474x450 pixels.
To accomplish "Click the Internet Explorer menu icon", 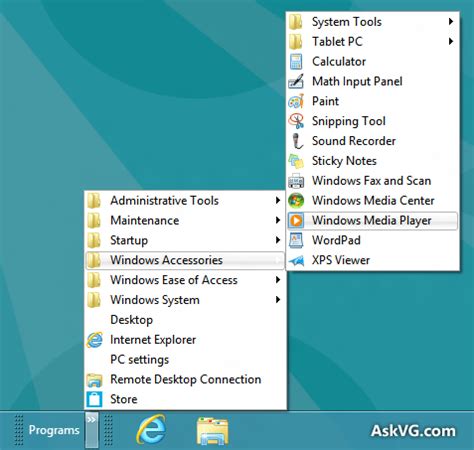I will tap(94, 340).
